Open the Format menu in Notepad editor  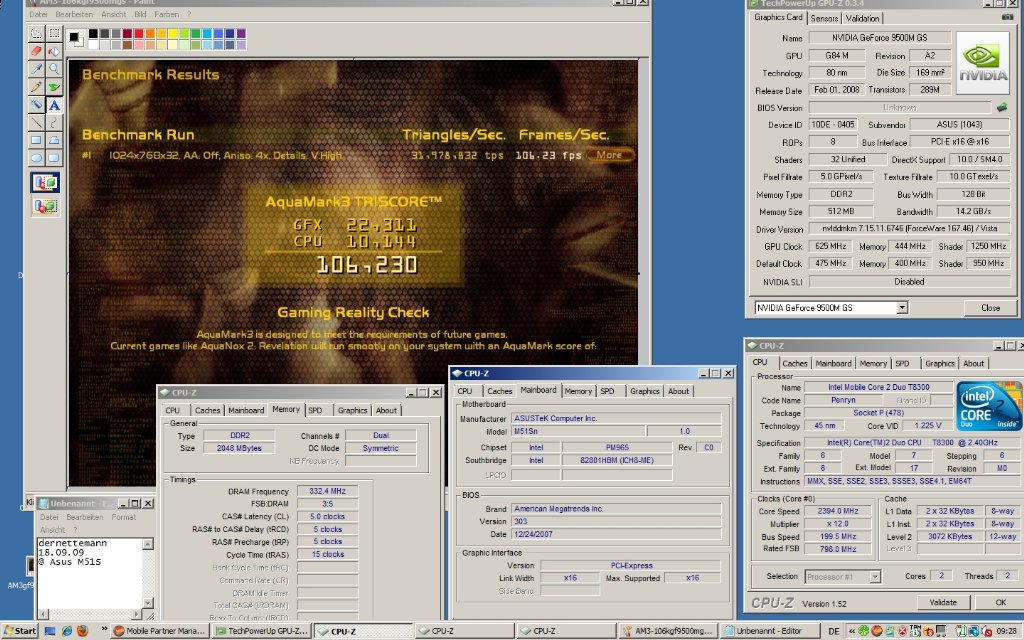tap(123, 517)
